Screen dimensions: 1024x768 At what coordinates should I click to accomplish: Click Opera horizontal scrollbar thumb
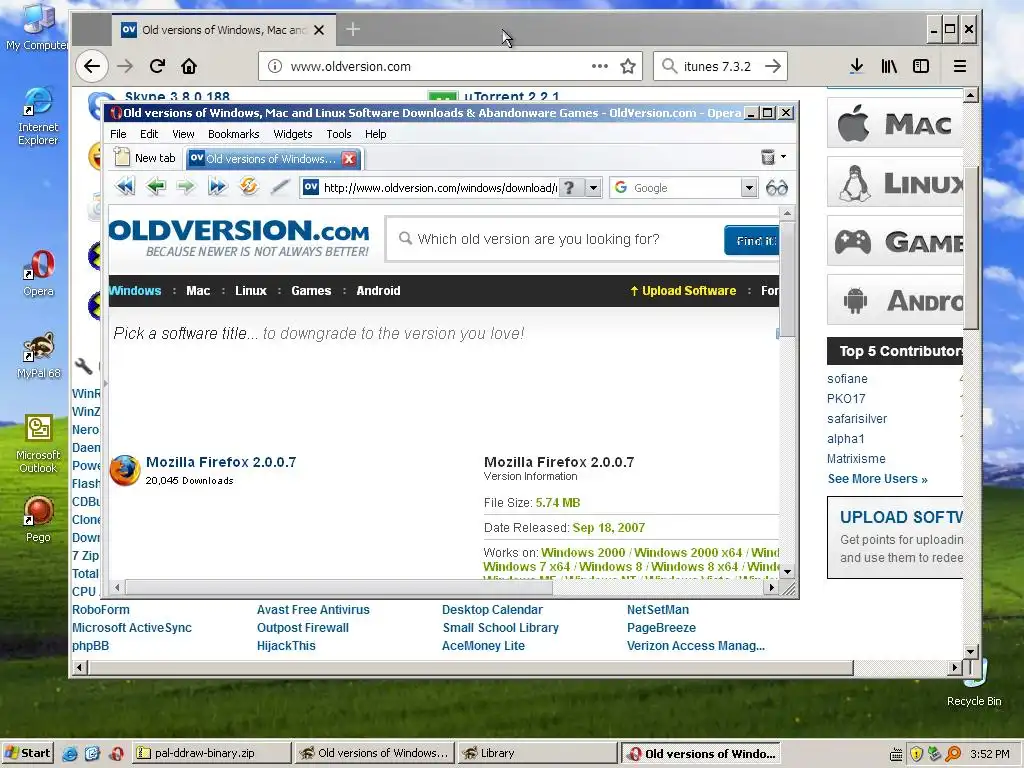pos(338,588)
